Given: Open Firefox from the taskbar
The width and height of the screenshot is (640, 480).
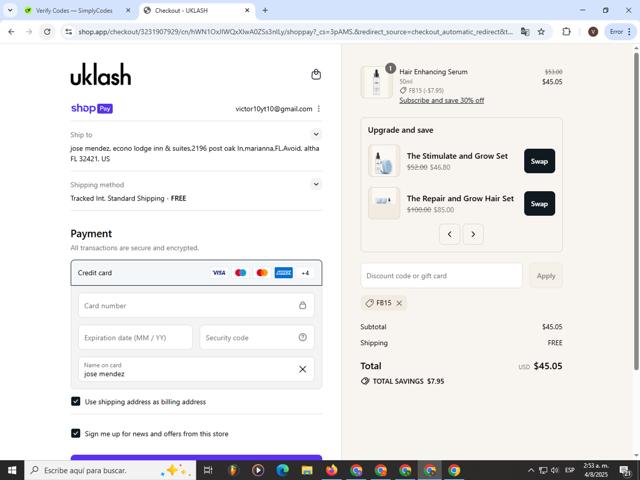Looking at the screenshot, I should [x=331, y=470].
